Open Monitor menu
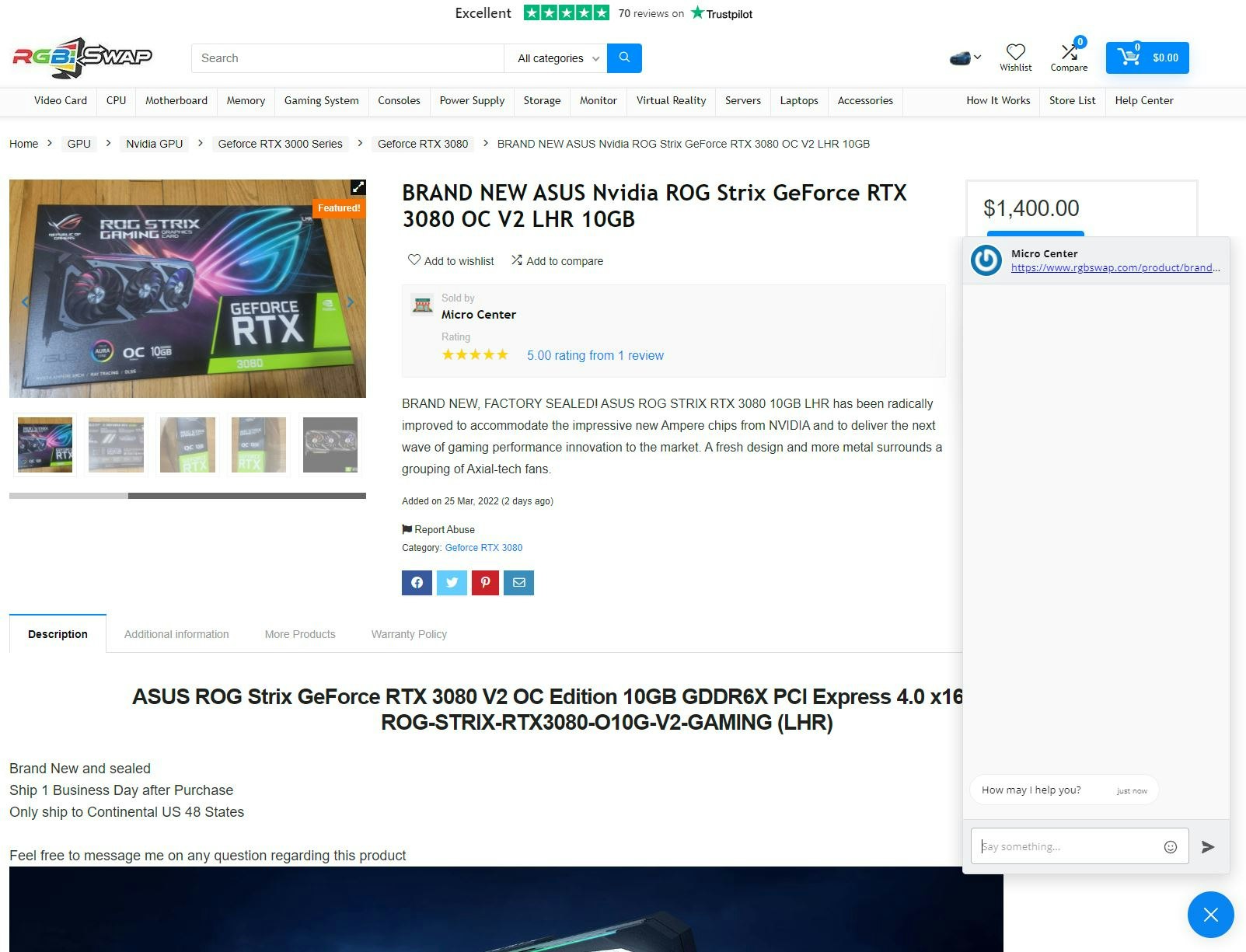 [599, 101]
